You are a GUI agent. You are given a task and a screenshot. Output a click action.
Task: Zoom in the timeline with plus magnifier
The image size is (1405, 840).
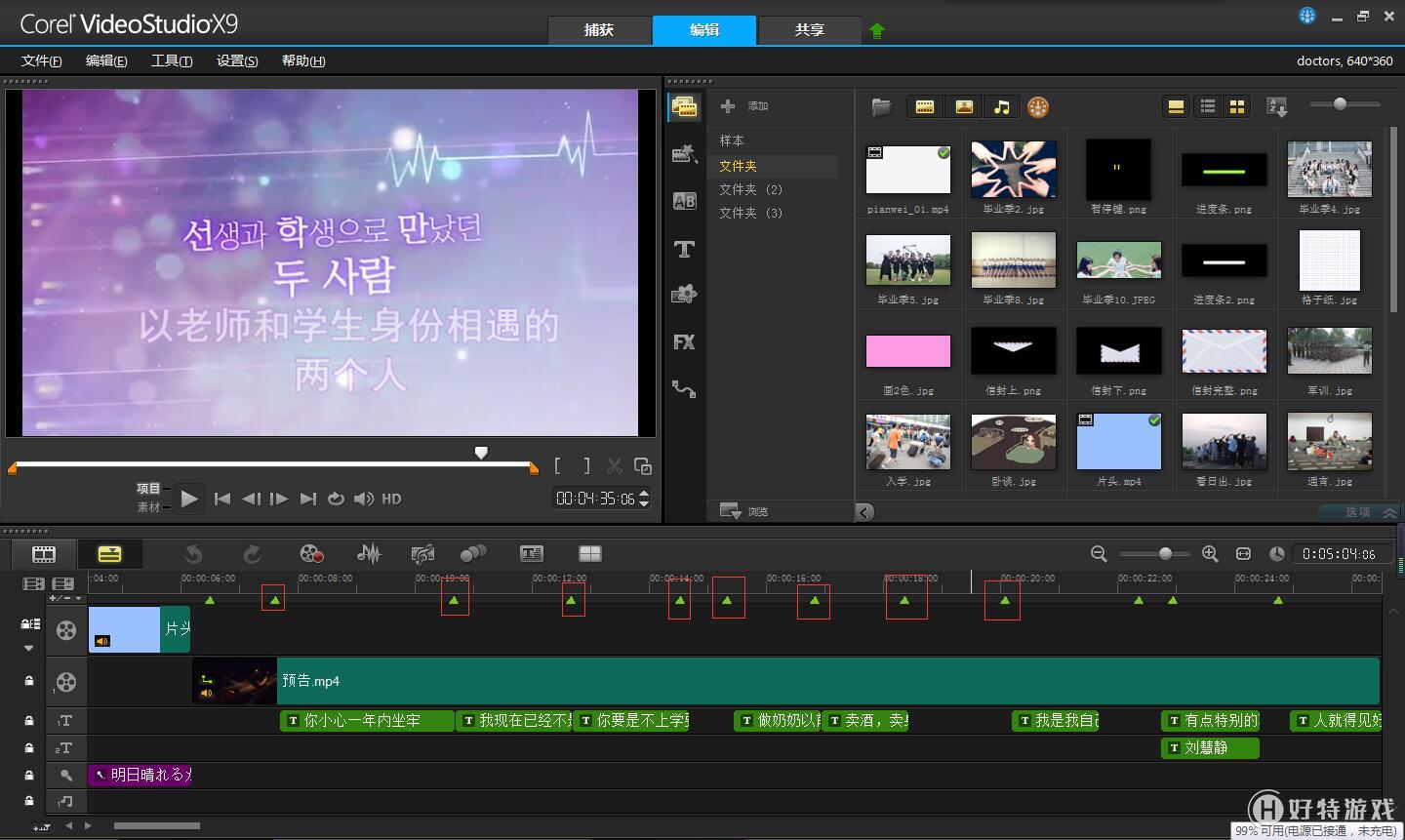click(1210, 554)
